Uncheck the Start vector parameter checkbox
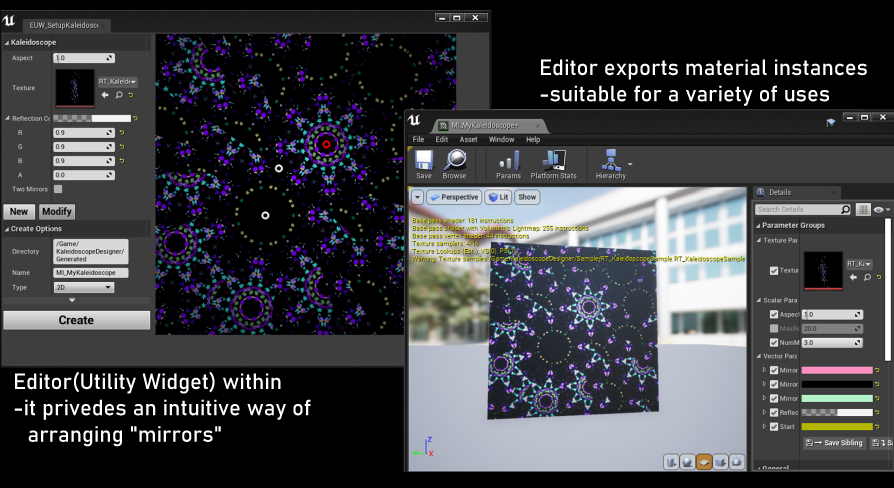 click(x=774, y=426)
